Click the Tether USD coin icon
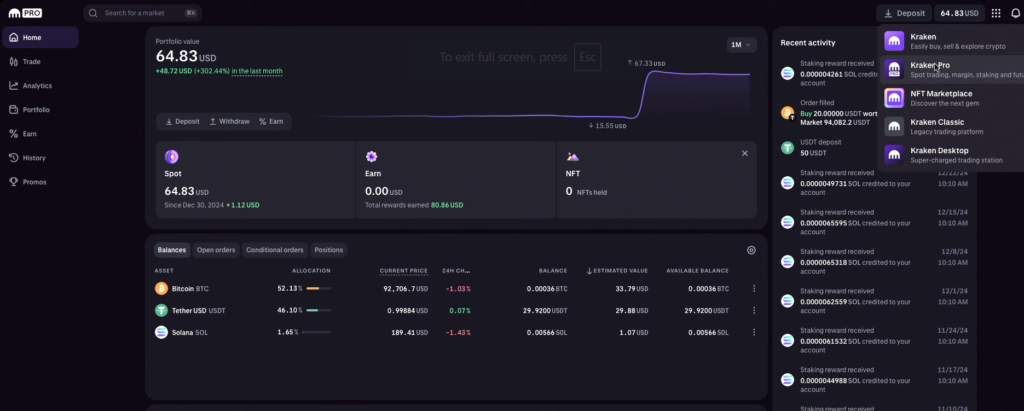 point(161,310)
